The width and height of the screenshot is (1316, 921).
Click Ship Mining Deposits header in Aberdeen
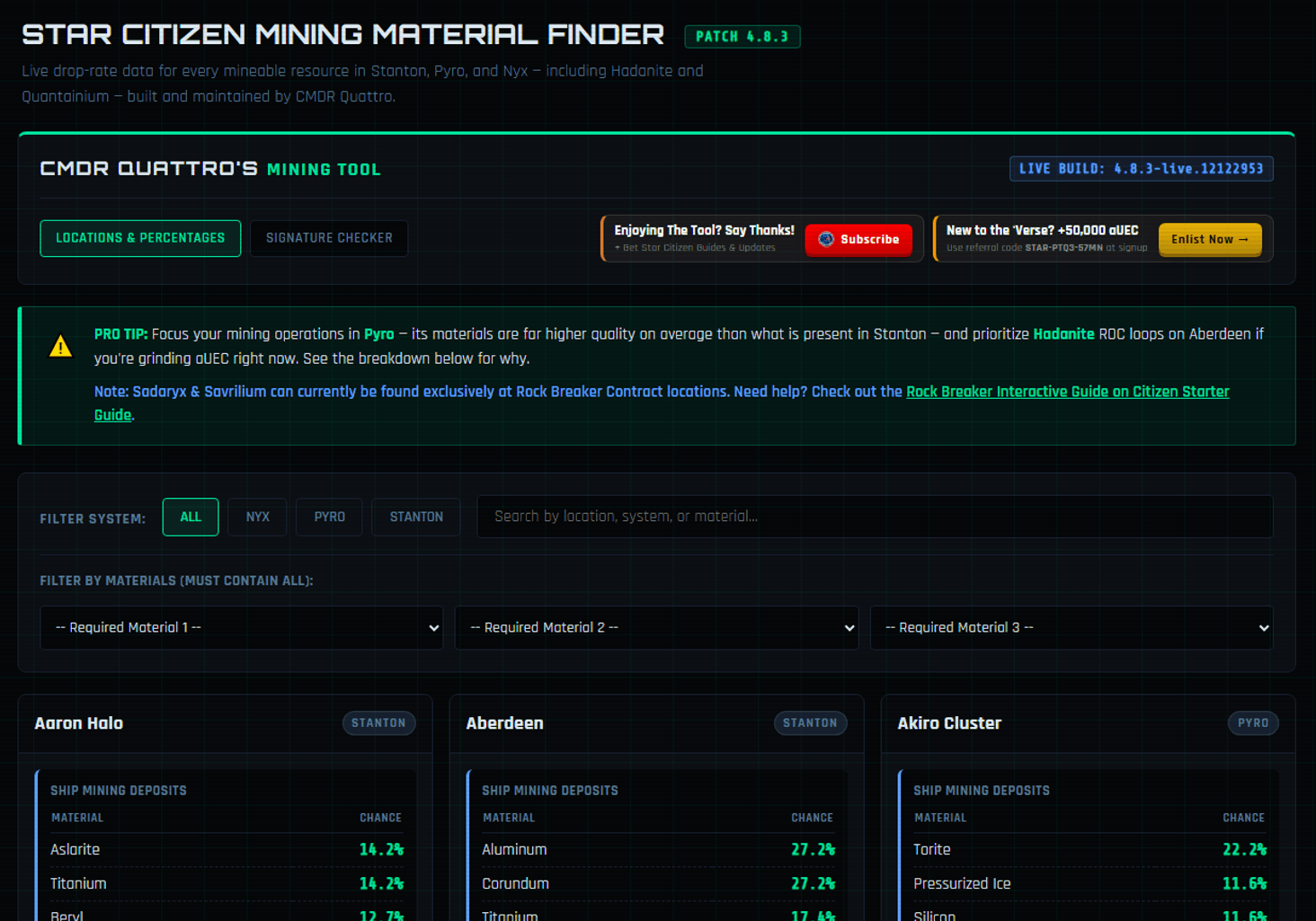tap(550, 791)
